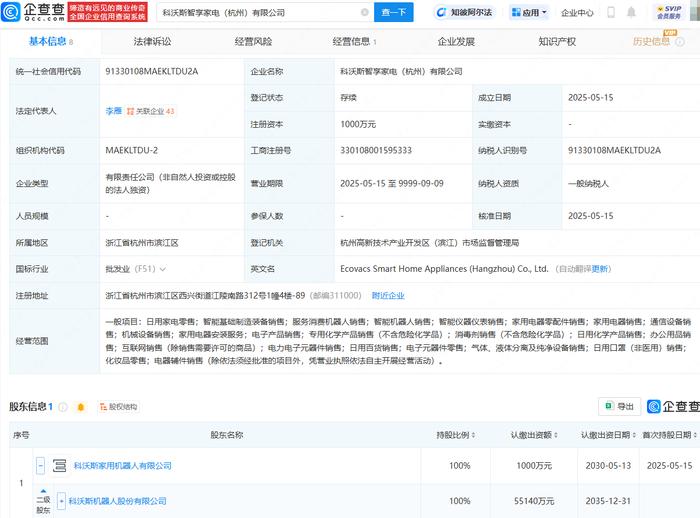The image size is (700, 518).
Task: Click the 55140万元 subscribed capital cell
Action: (534, 501)
